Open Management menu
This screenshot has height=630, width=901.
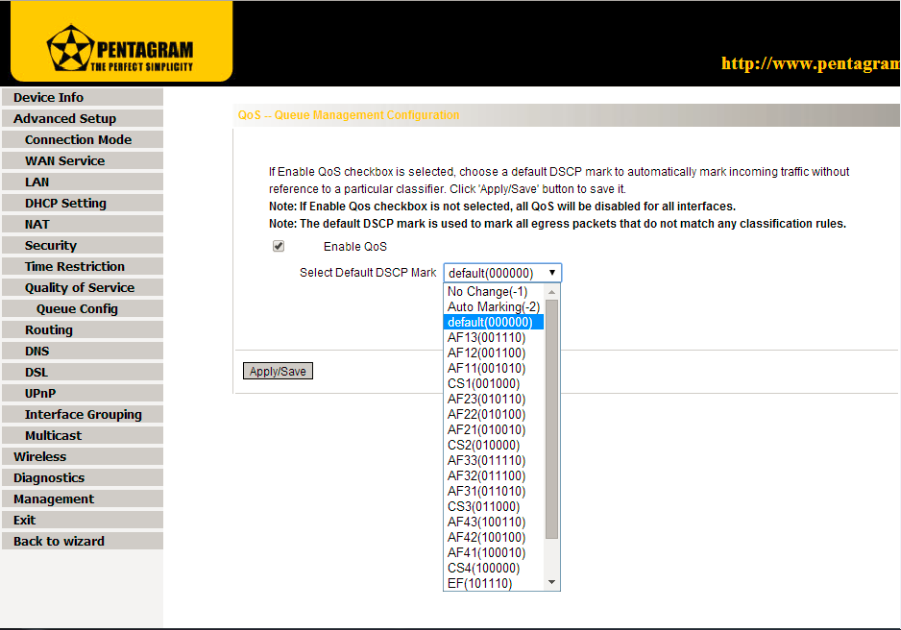[82, 499]
